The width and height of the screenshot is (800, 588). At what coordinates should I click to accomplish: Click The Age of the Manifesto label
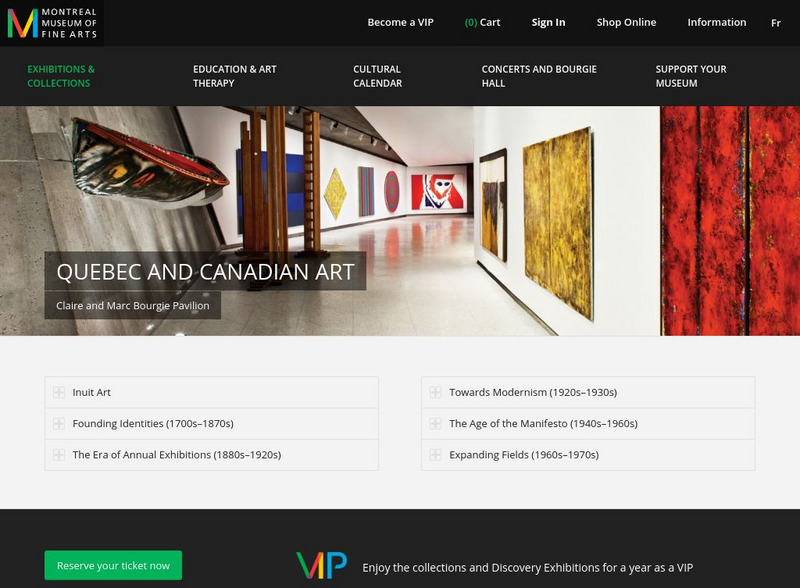pos(543,424)
